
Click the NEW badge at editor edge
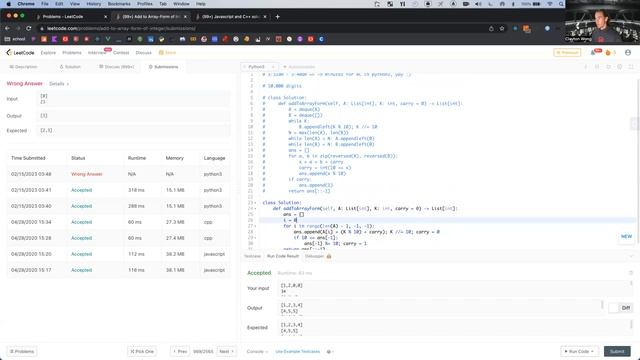626,236
